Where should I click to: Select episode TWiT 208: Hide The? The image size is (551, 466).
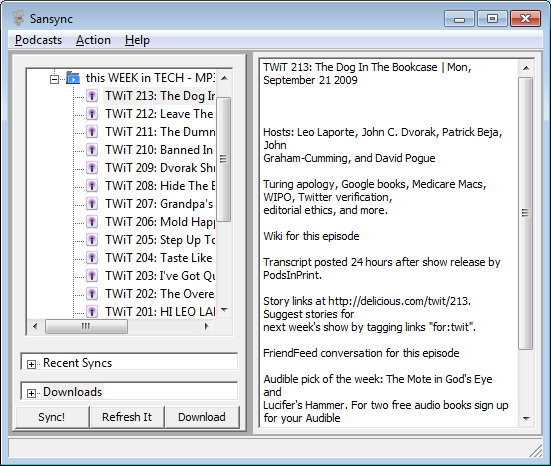point(160,186)
